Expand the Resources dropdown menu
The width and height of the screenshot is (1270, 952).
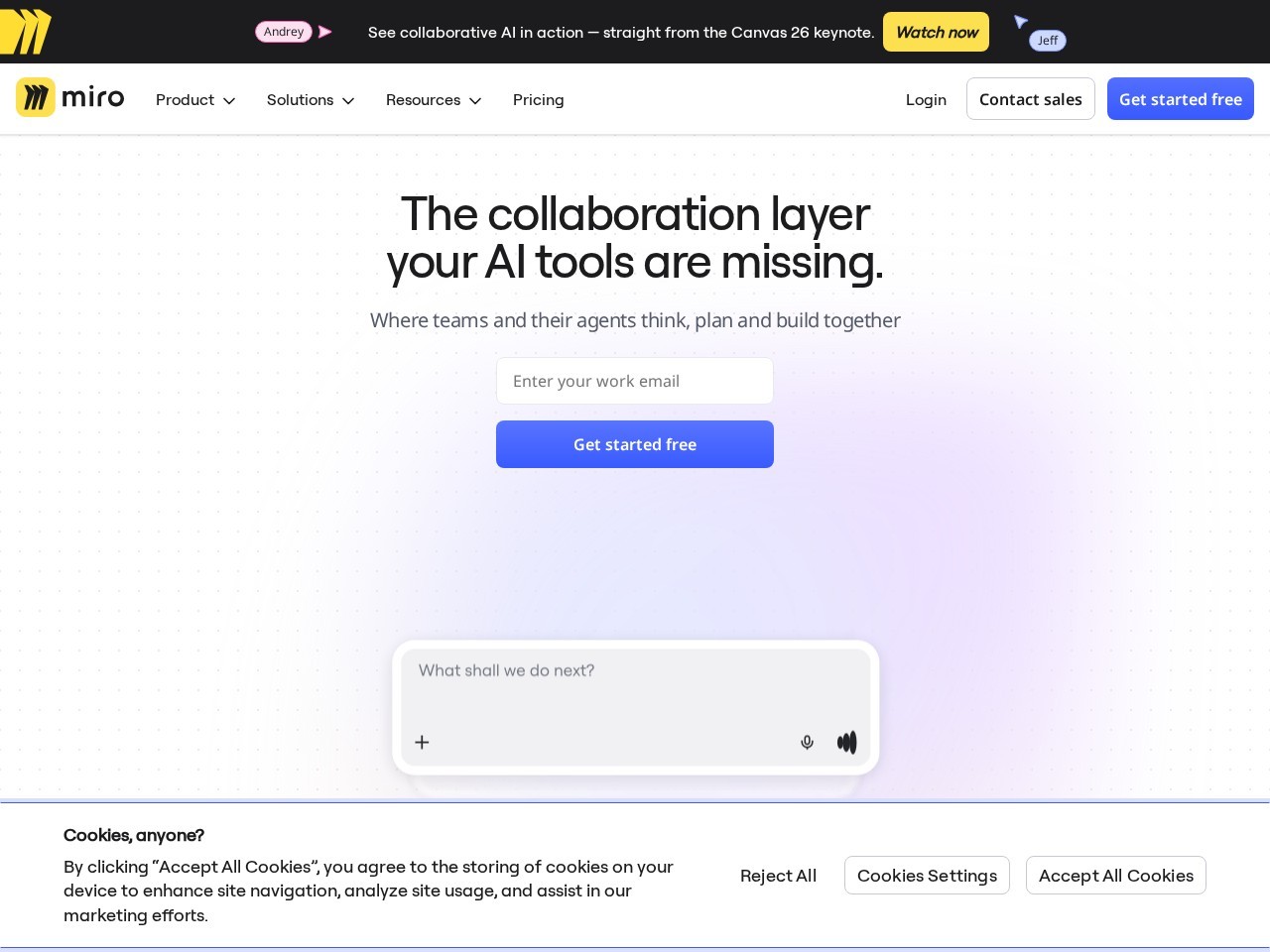tap(434, 100)
